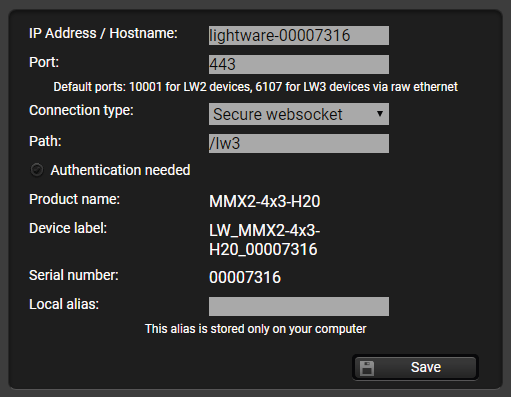Click the serial number value 00007316

point(245,277)
